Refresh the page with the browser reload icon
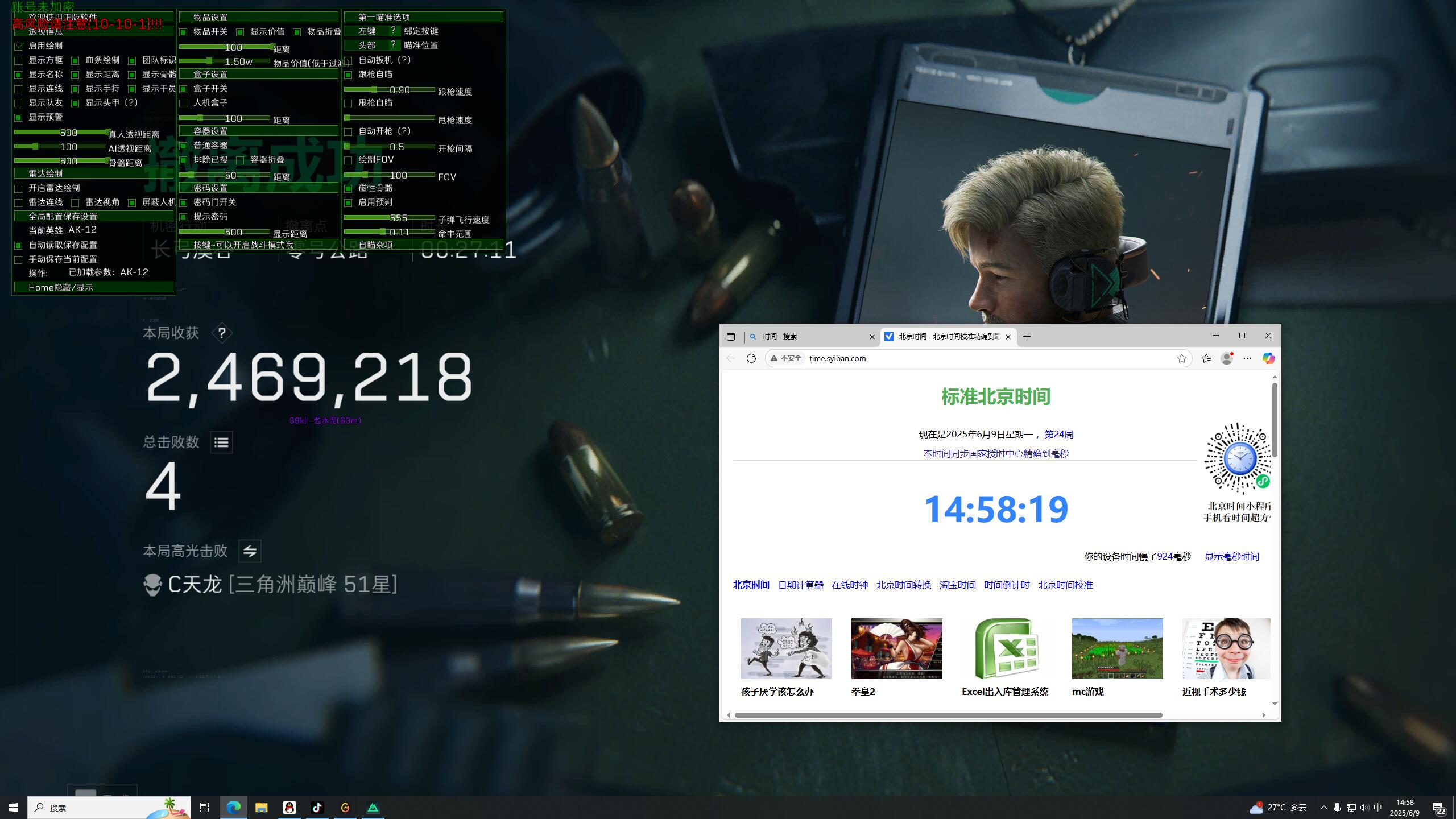 pos(751,358)
